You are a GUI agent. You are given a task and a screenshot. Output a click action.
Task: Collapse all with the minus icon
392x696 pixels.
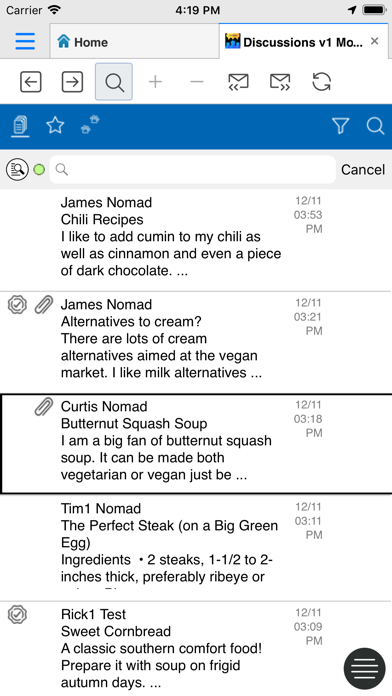[197, 82]
